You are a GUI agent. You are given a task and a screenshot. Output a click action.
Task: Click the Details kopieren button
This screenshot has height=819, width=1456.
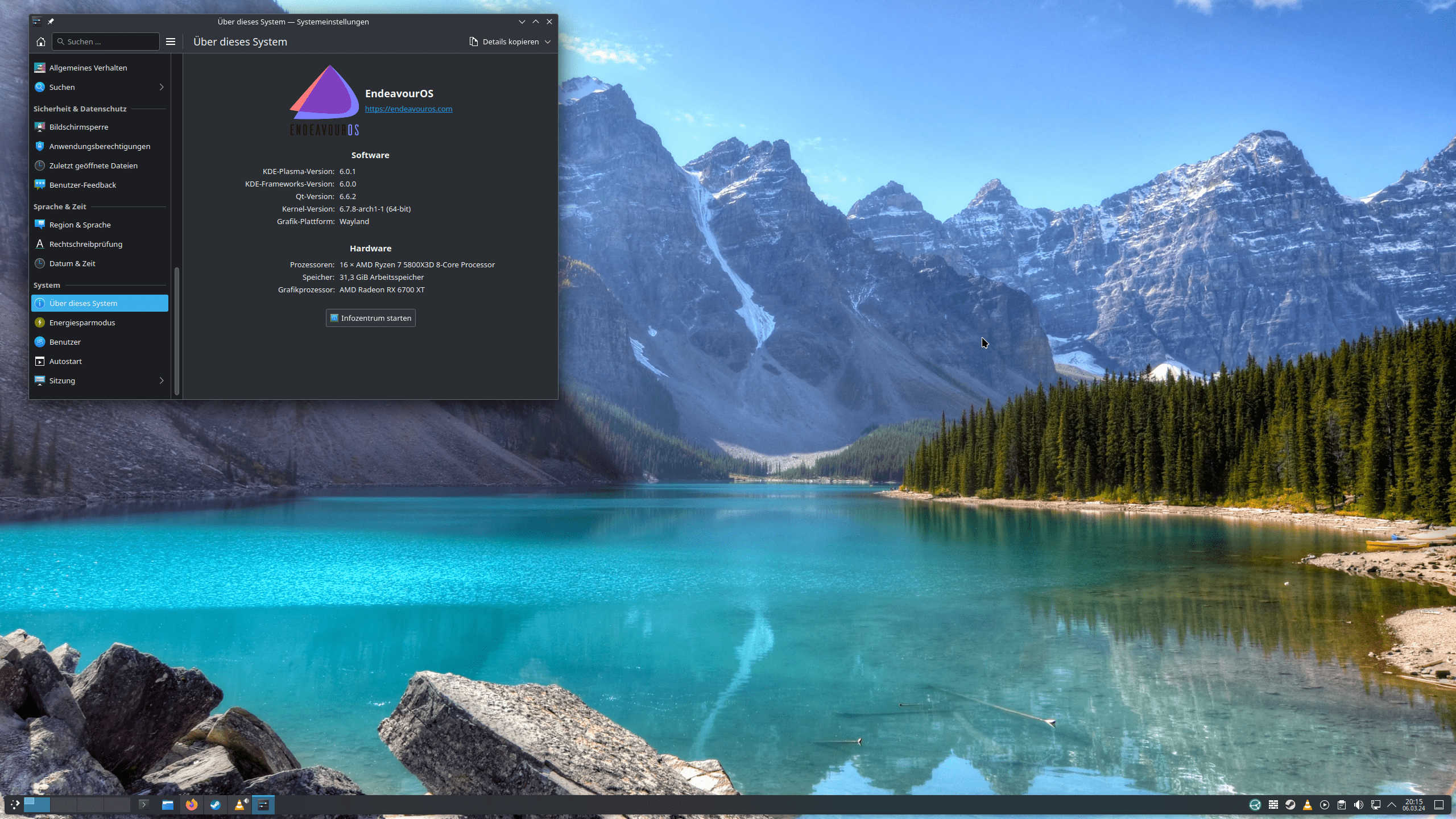(504, 42)
